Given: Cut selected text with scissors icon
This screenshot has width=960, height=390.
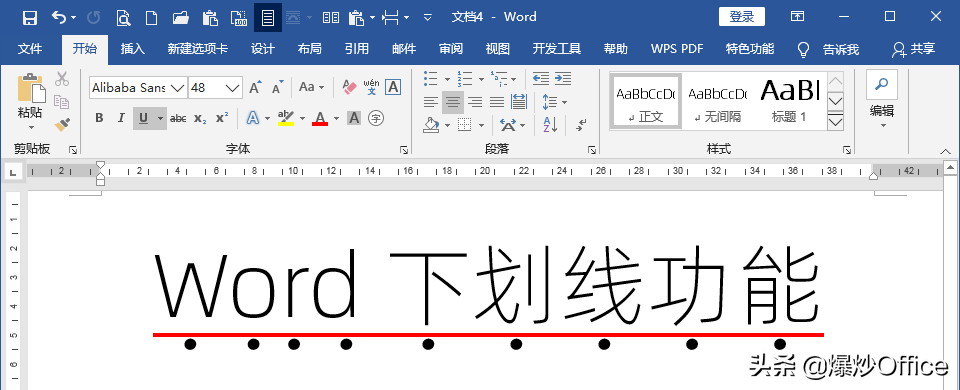Looking at the screenshot, I should [62, 78].
